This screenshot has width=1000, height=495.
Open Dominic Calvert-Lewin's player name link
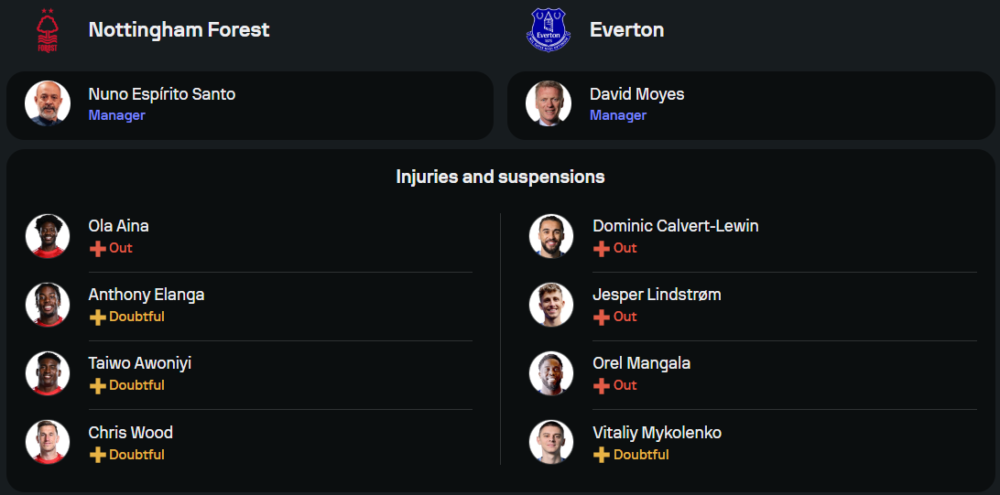tap(676, 226)
